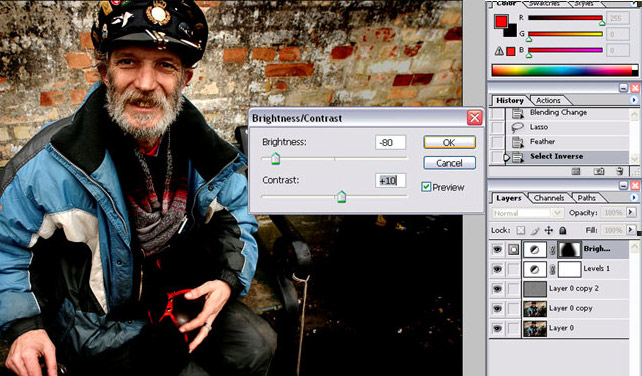Open the blending mode Normal dropdown
This screenshot has height=376, width=642.
tap(527, 213)
